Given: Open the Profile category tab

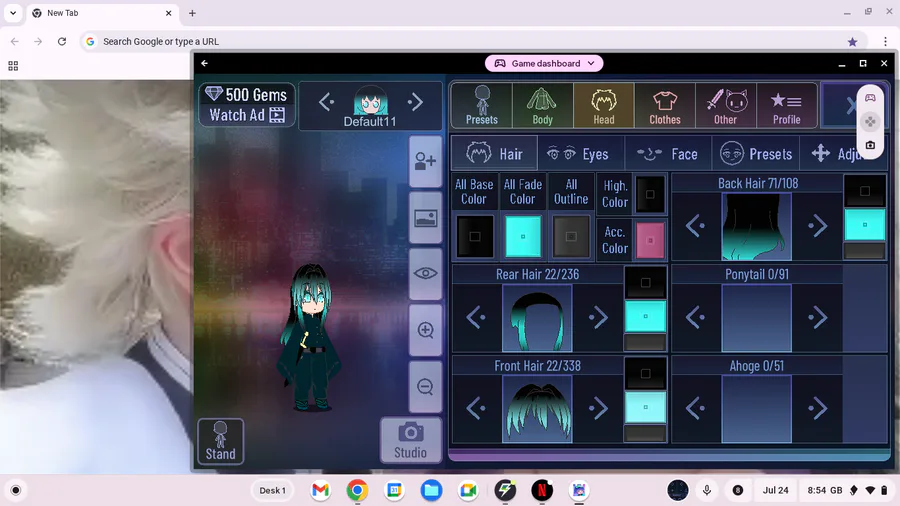Looking at the screenshot, I should point(786,105).
